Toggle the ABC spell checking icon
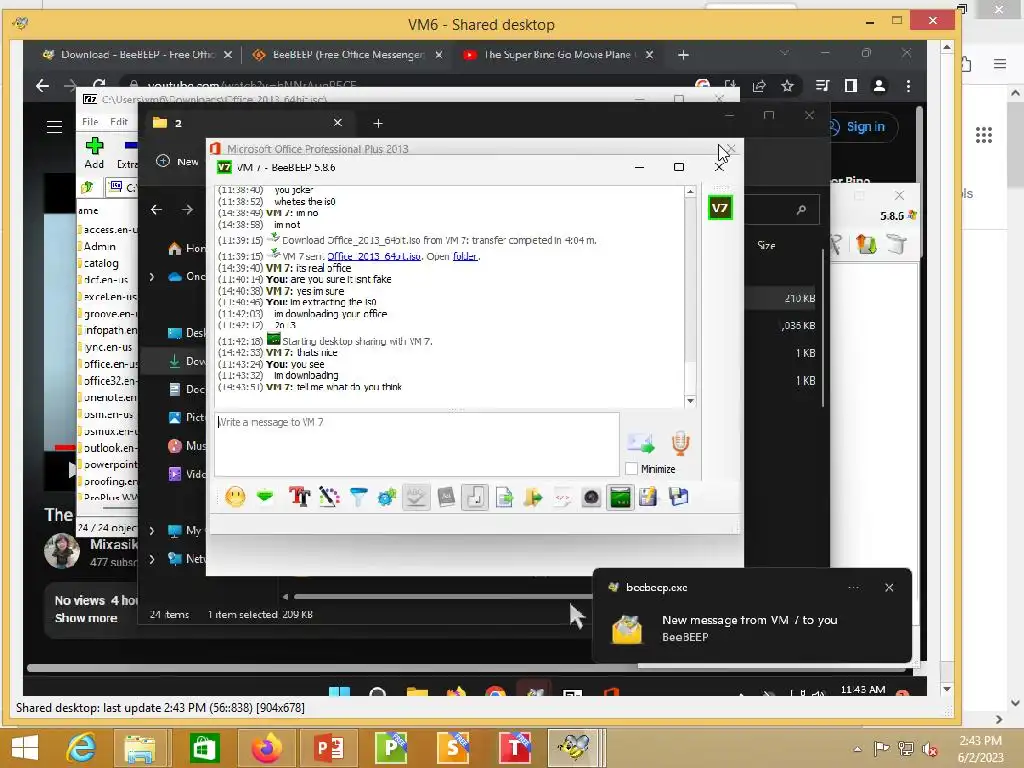Viewport: 1024px width, 768px height. (416, 497)
